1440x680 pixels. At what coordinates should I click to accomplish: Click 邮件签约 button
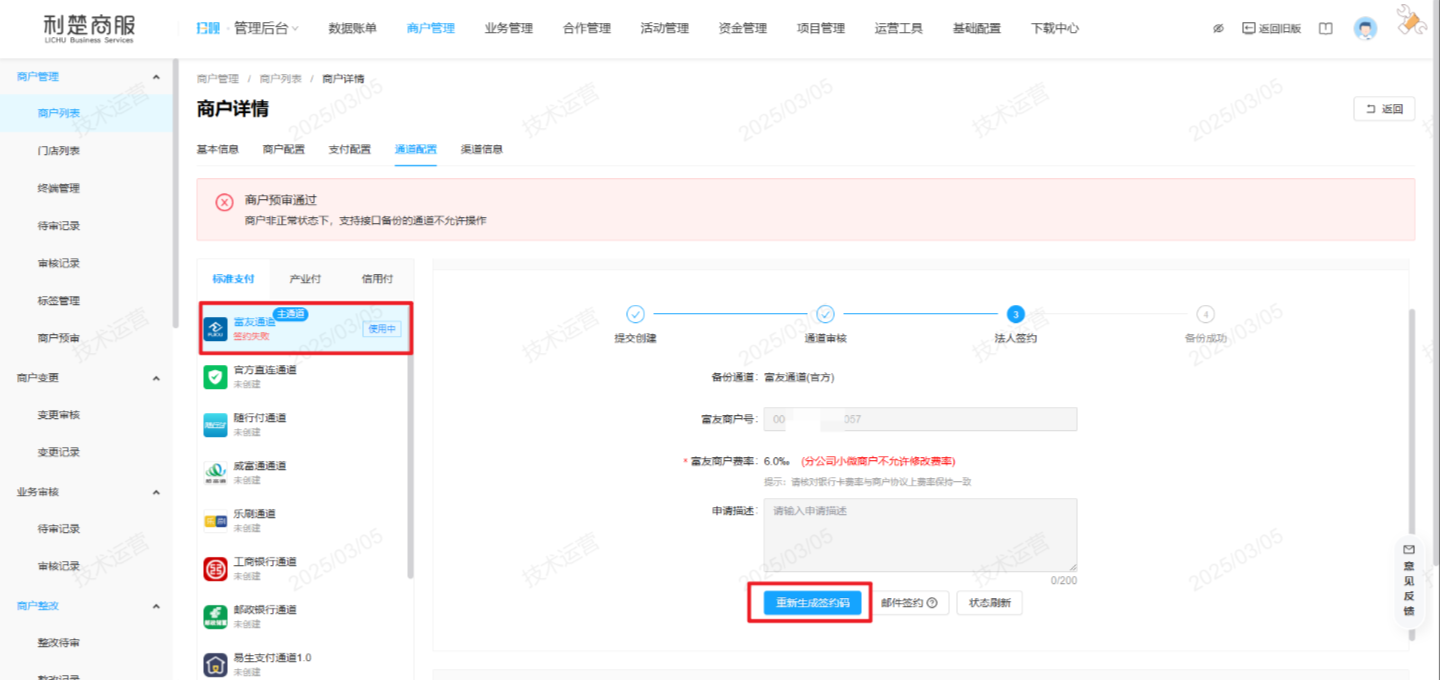909,603
